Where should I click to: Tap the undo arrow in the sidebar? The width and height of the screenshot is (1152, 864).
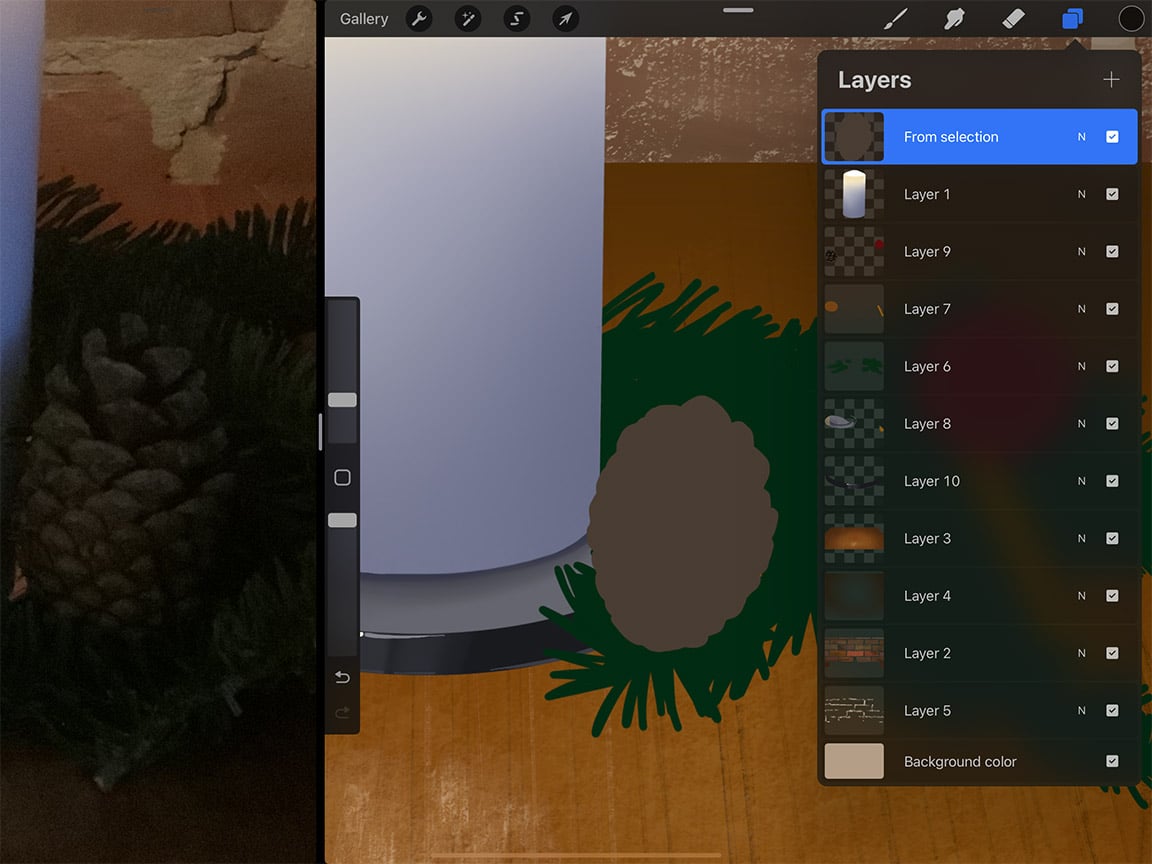(x=342, y=677)
